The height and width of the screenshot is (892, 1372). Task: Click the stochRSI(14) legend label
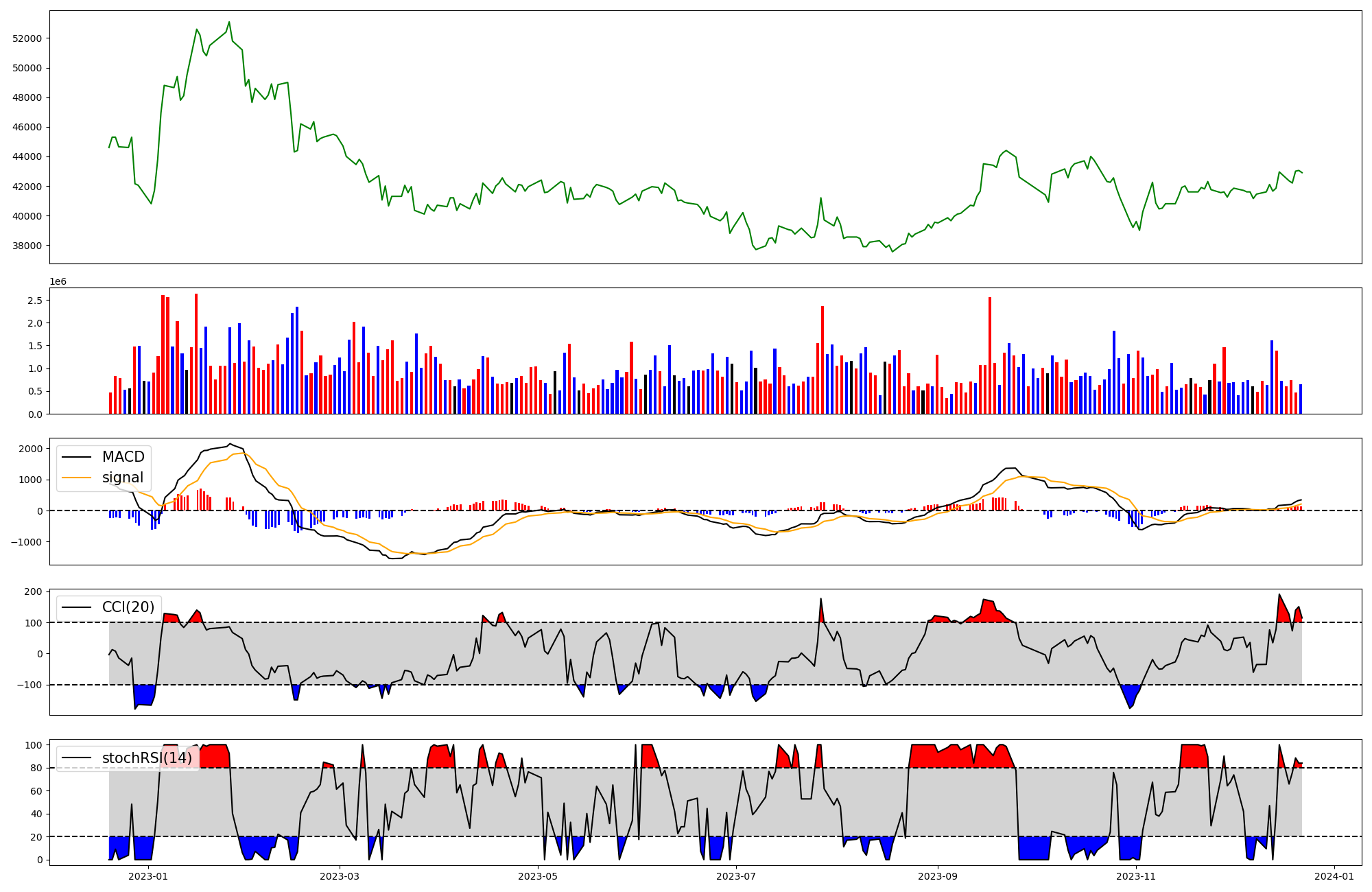click(x=147, y=758)
